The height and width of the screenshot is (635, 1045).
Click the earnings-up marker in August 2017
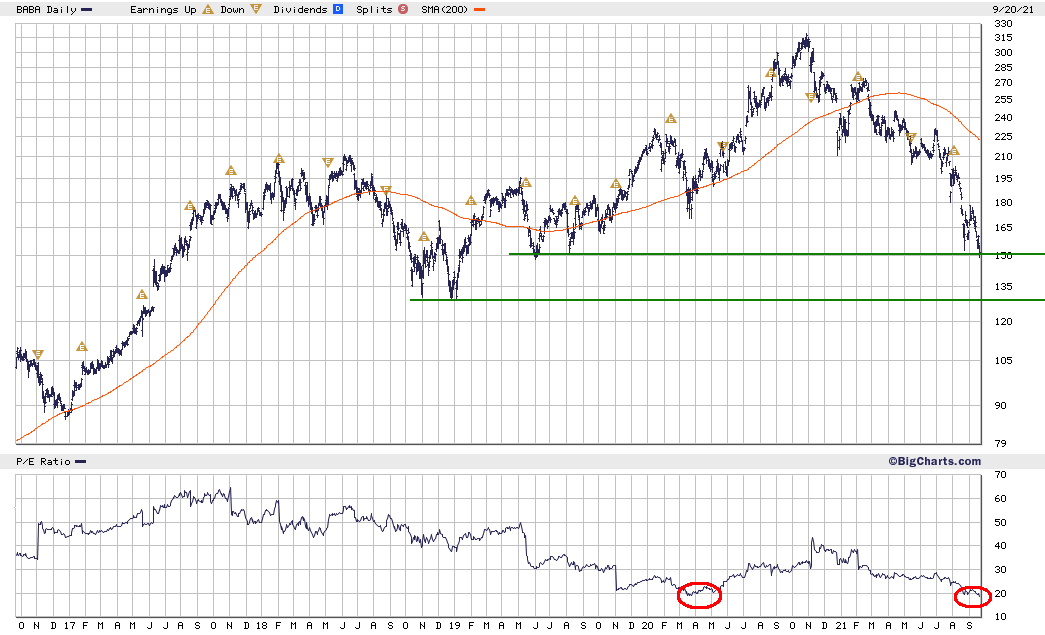[x=190, y=205]
